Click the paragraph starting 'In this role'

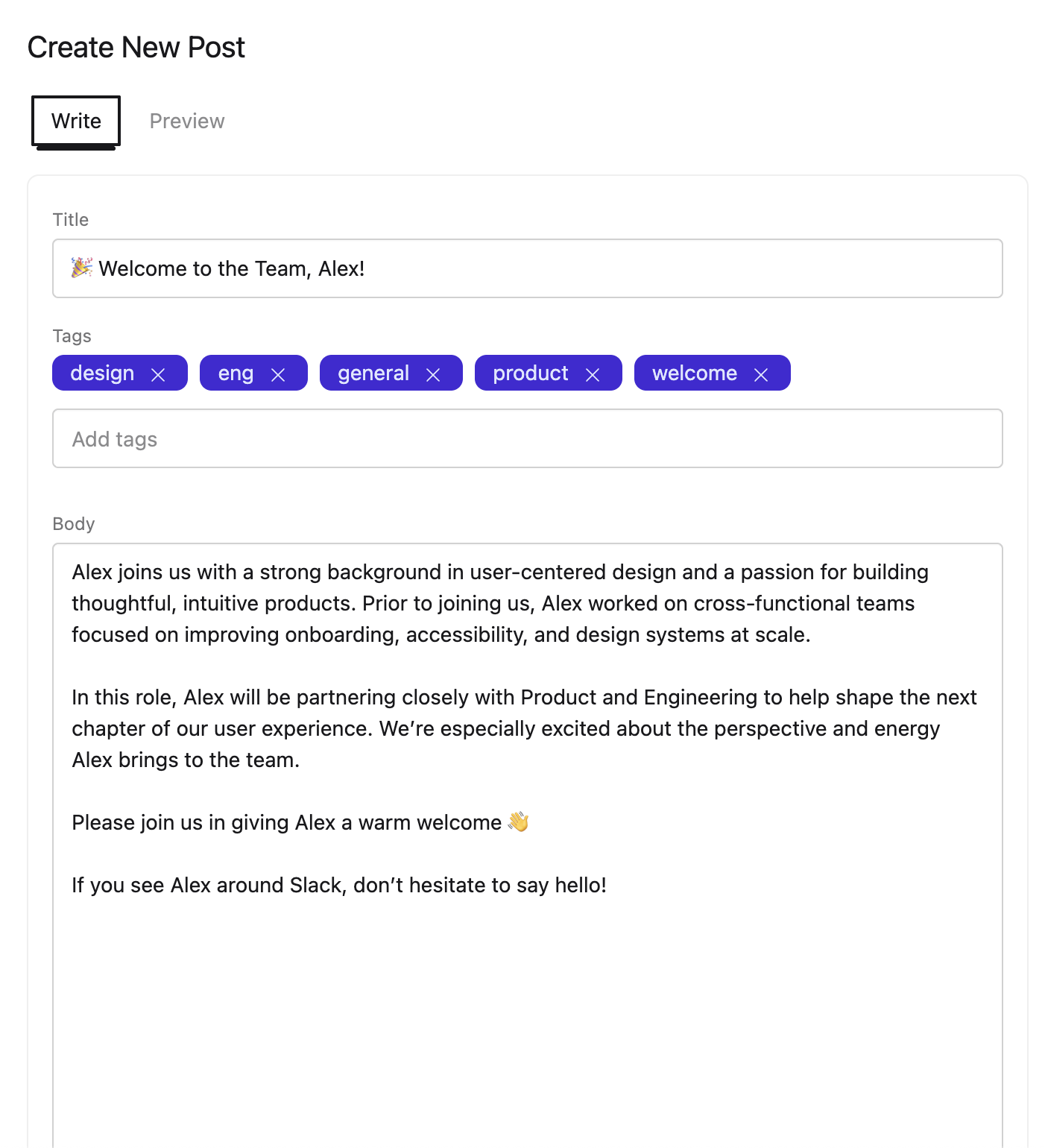tap(523, 728)
